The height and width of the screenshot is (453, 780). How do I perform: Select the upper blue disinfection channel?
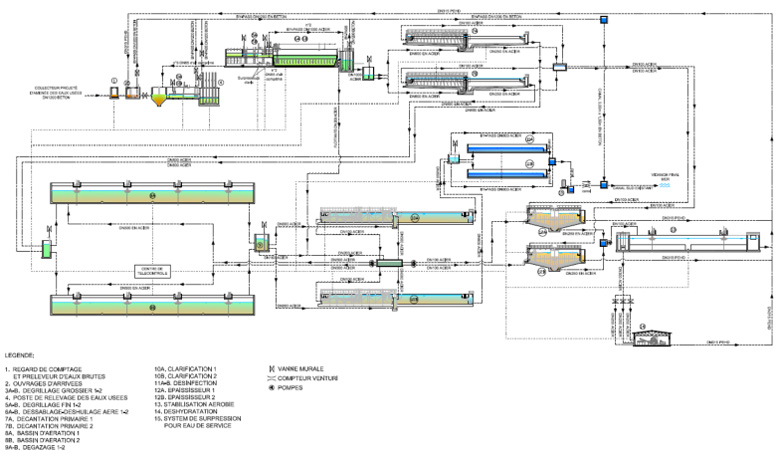coord(505,146)
